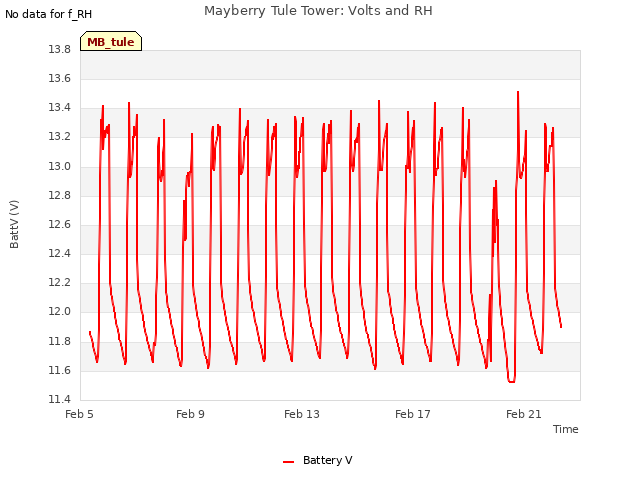Viewport: 640px width, 480px height.
Task: Click the MB_tule annotation label
Action: click(x=111, y=41)
